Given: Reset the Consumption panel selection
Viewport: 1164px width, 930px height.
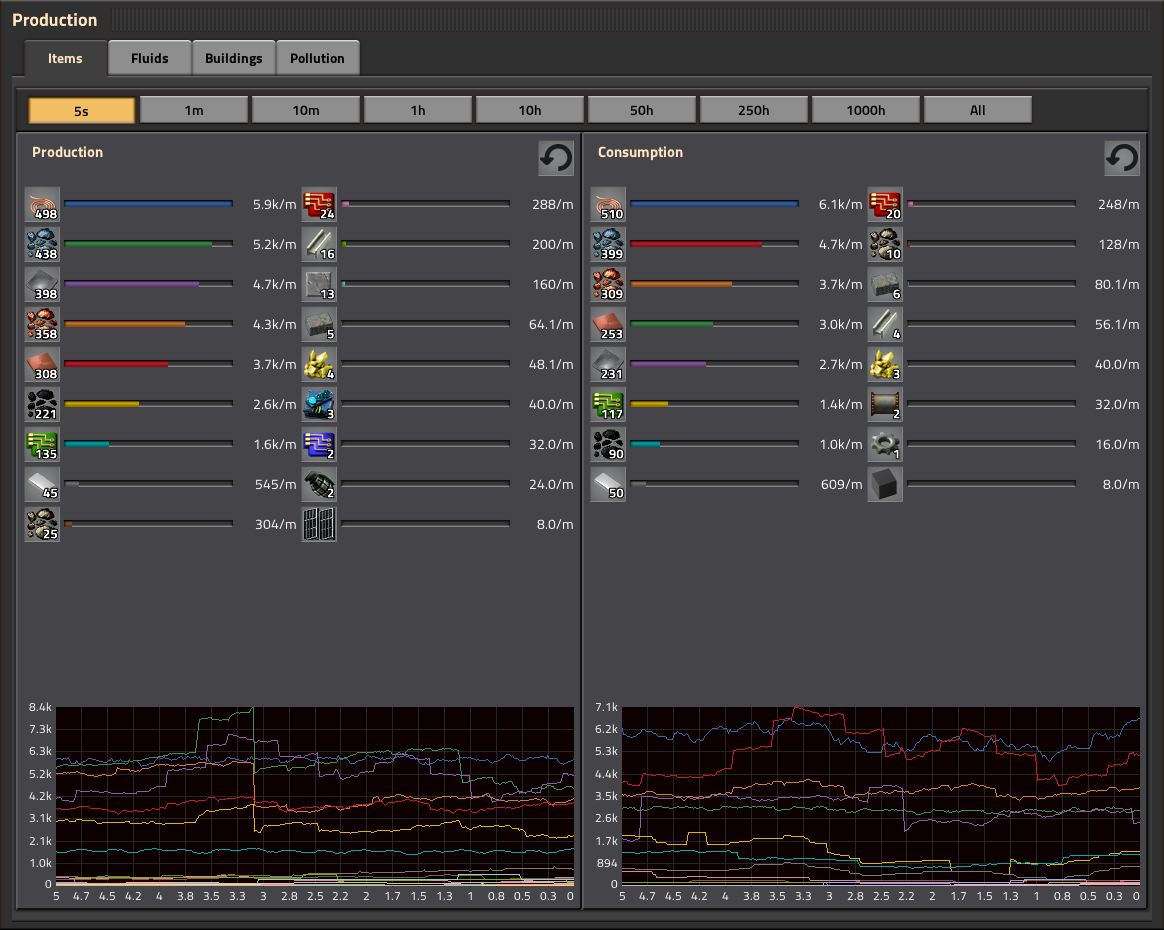Looking at the screenshot, I should pyautogui.click(x=1122, y=158).
